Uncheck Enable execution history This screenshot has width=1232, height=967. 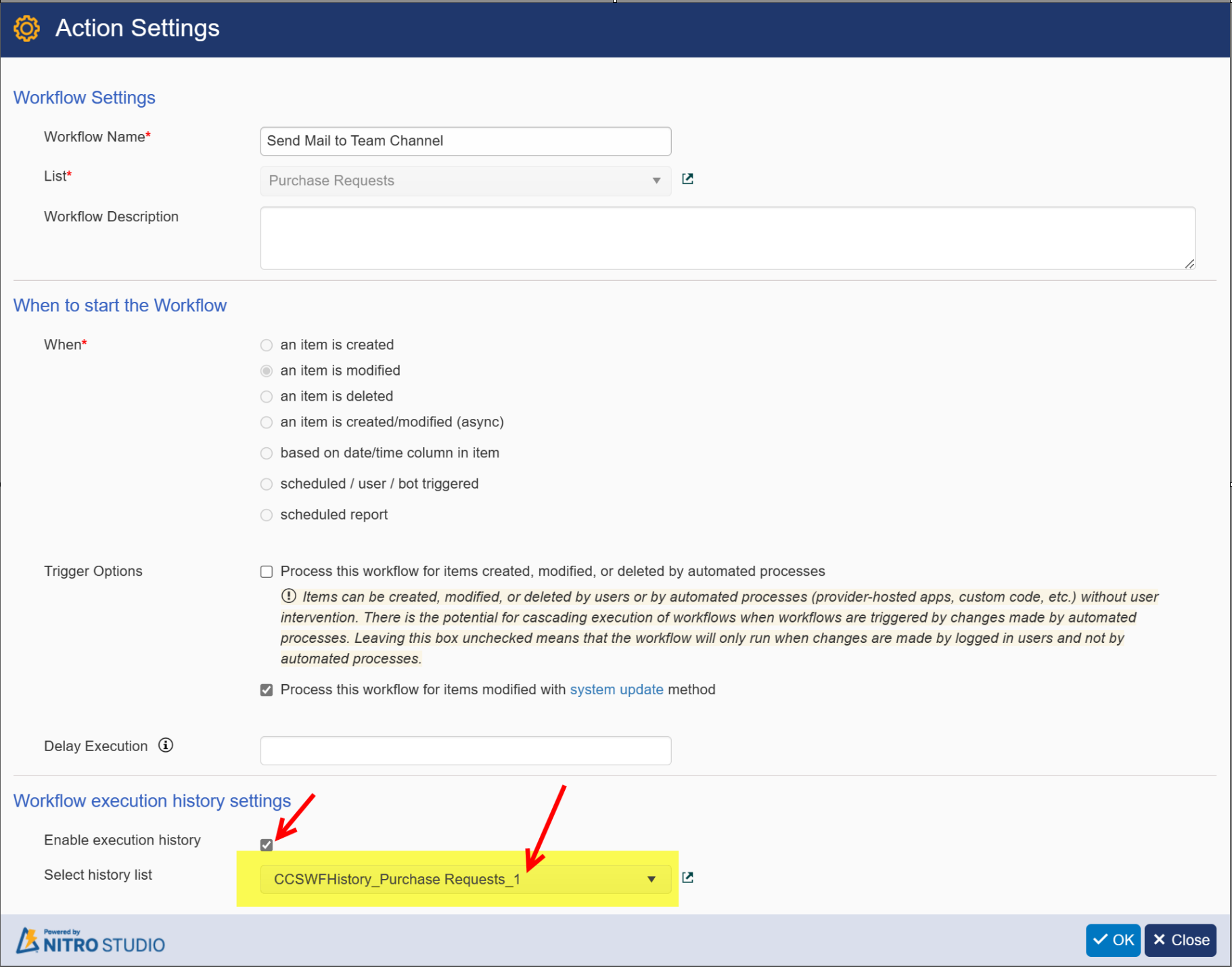click(267, 845)
